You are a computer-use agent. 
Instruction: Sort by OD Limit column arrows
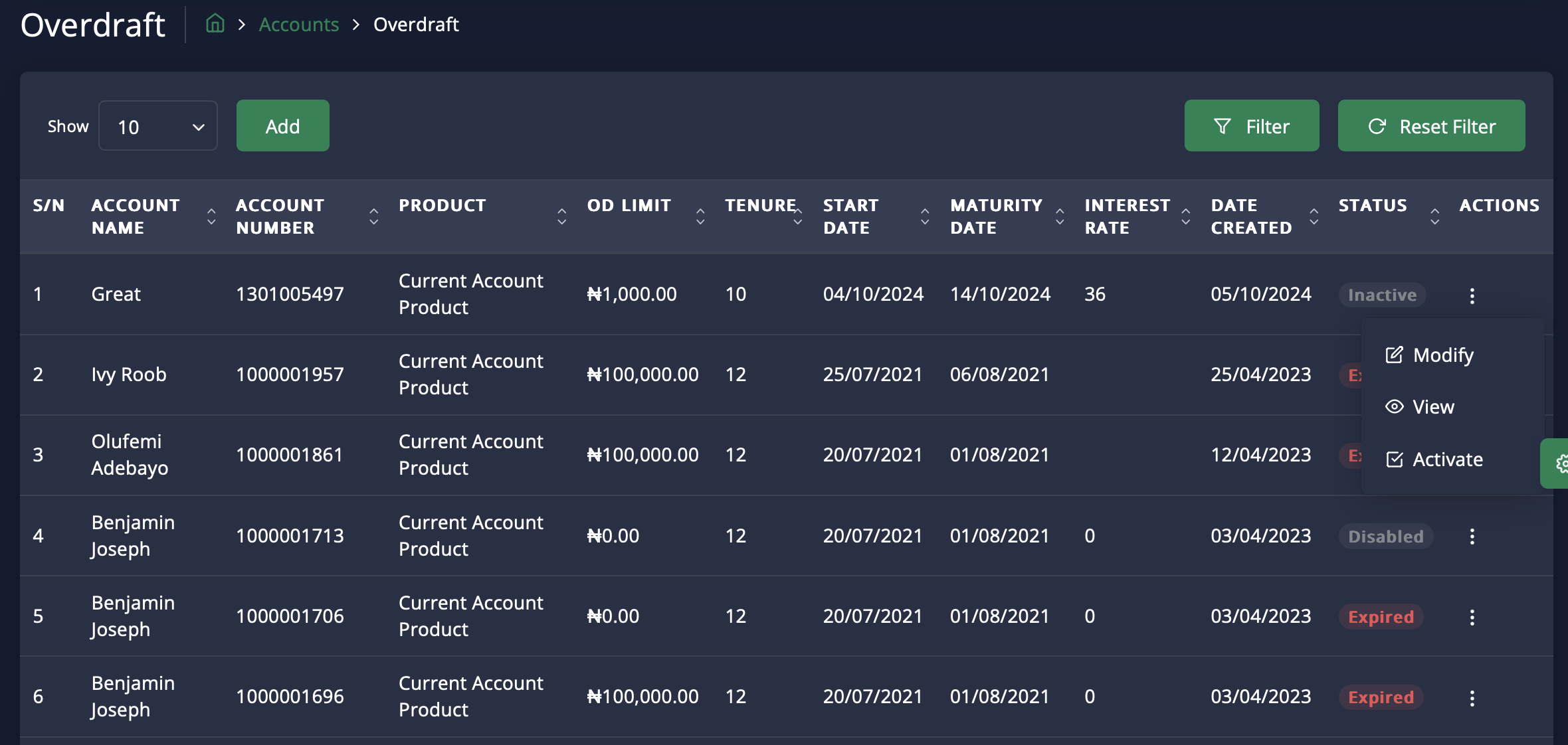700,216
